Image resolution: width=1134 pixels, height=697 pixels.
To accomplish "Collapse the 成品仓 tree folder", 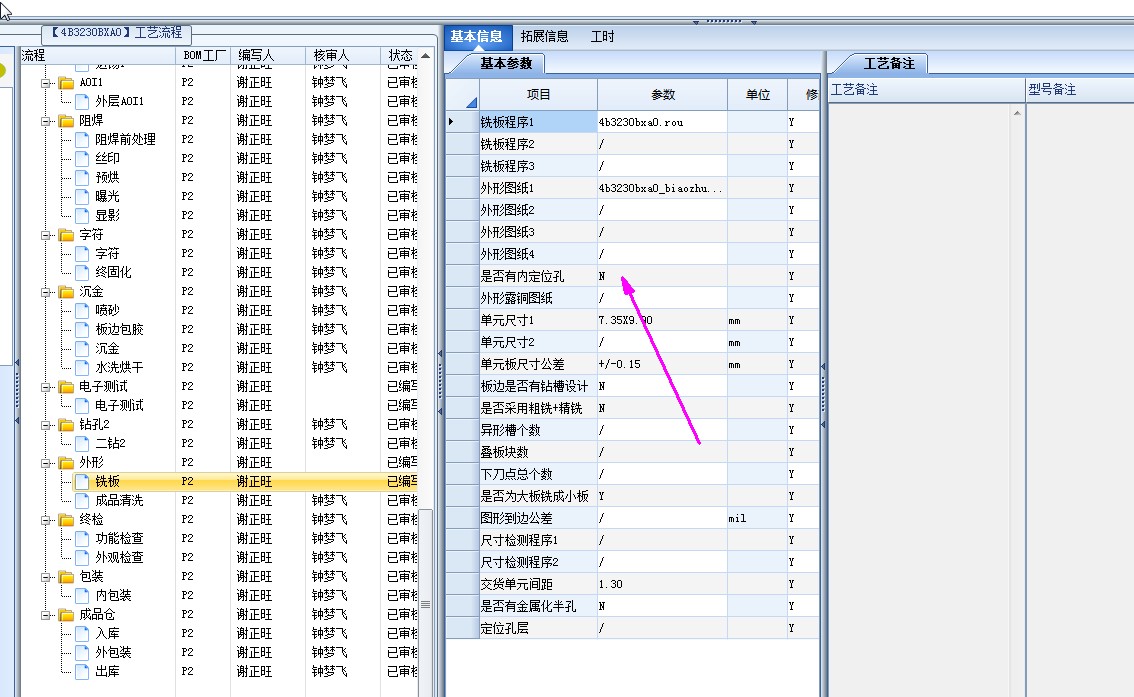I will point(46,615).
